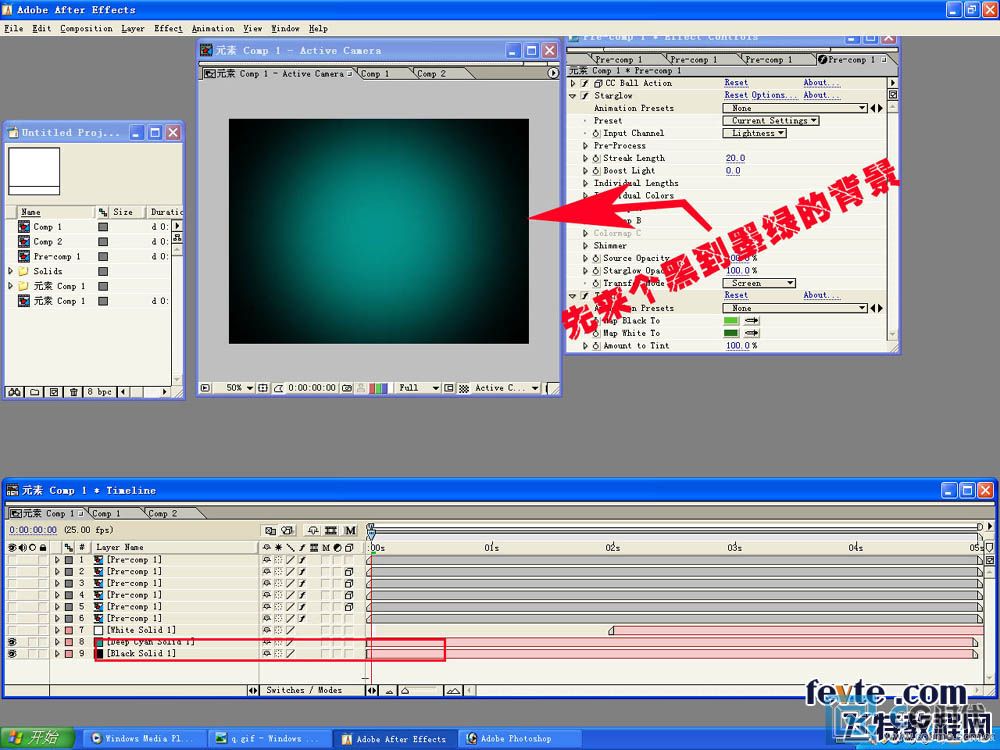The image size is (1000, 750).
Task: Create new composition icon in Project panel
Action: point(54,392)
